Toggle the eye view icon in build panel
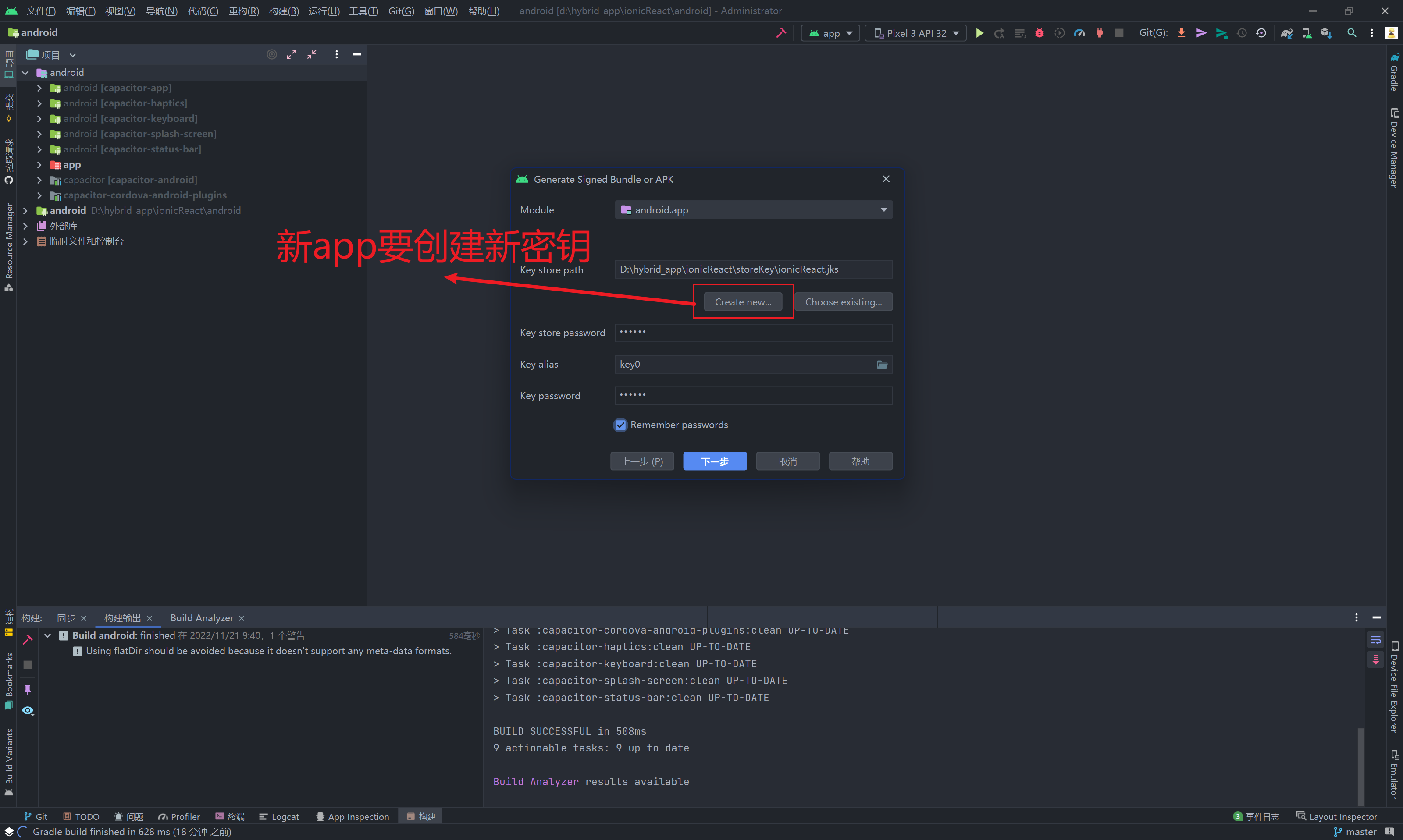 27,710
